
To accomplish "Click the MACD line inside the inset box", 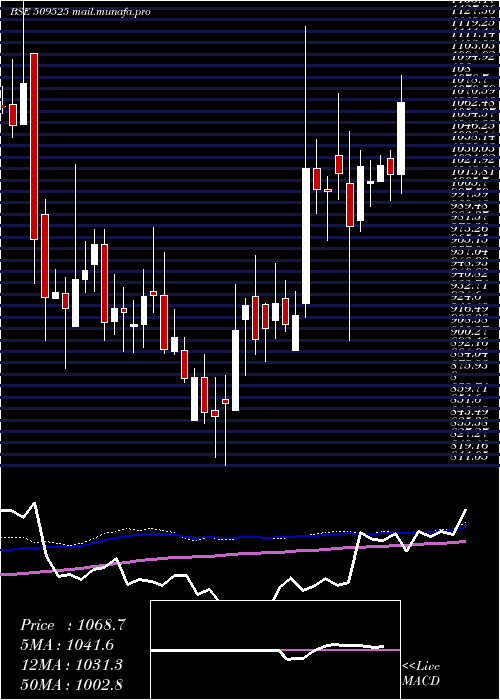I will 268,650.
